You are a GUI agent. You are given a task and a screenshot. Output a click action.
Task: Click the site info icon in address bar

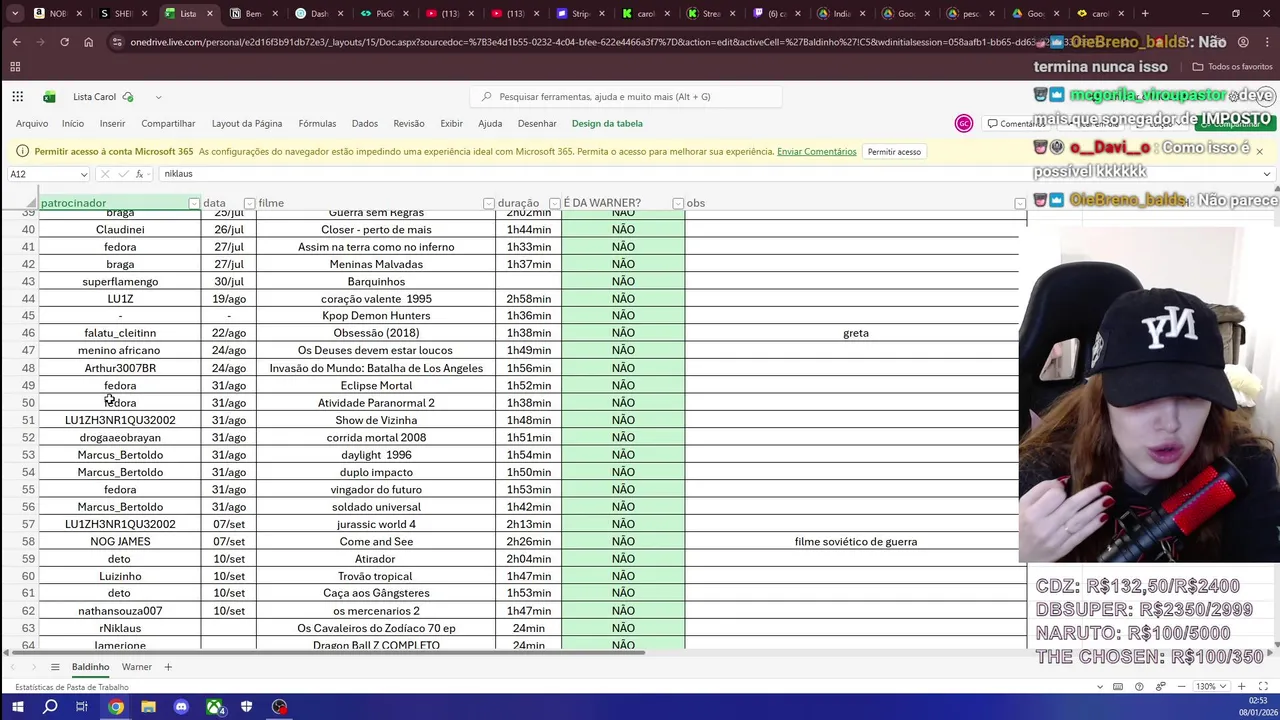tap(117, 42)
